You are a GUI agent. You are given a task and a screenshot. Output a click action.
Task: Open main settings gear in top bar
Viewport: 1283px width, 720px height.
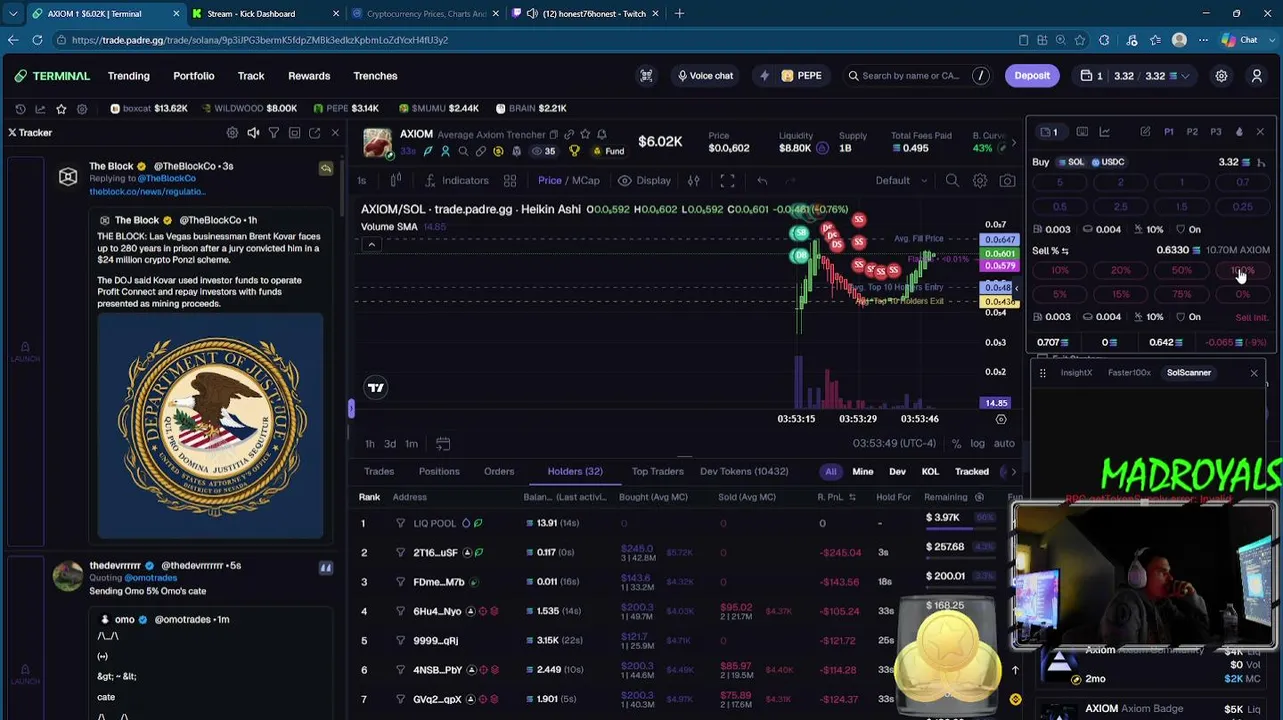pyautogui.click(x=1221, y=76)
